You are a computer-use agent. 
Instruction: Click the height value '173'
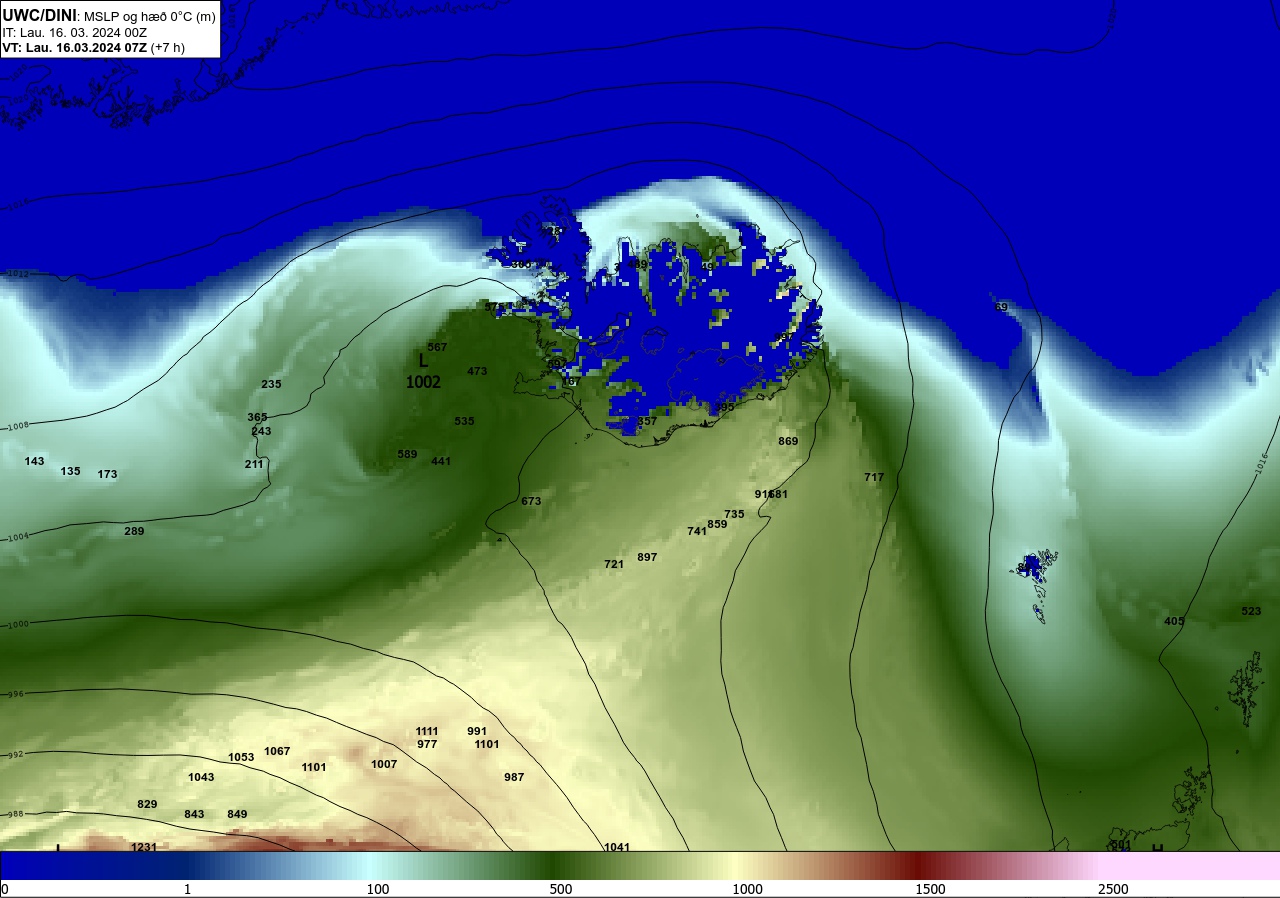click(x=107, y=474)
